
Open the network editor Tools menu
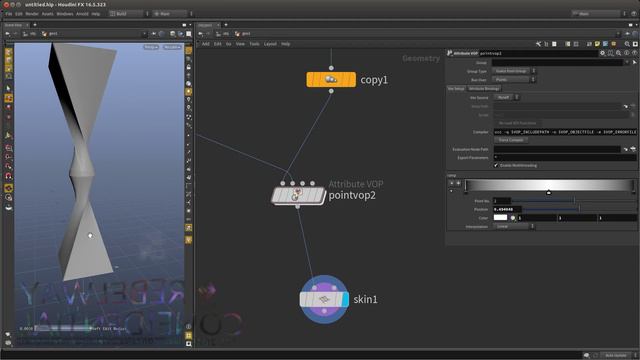point(254,44)
